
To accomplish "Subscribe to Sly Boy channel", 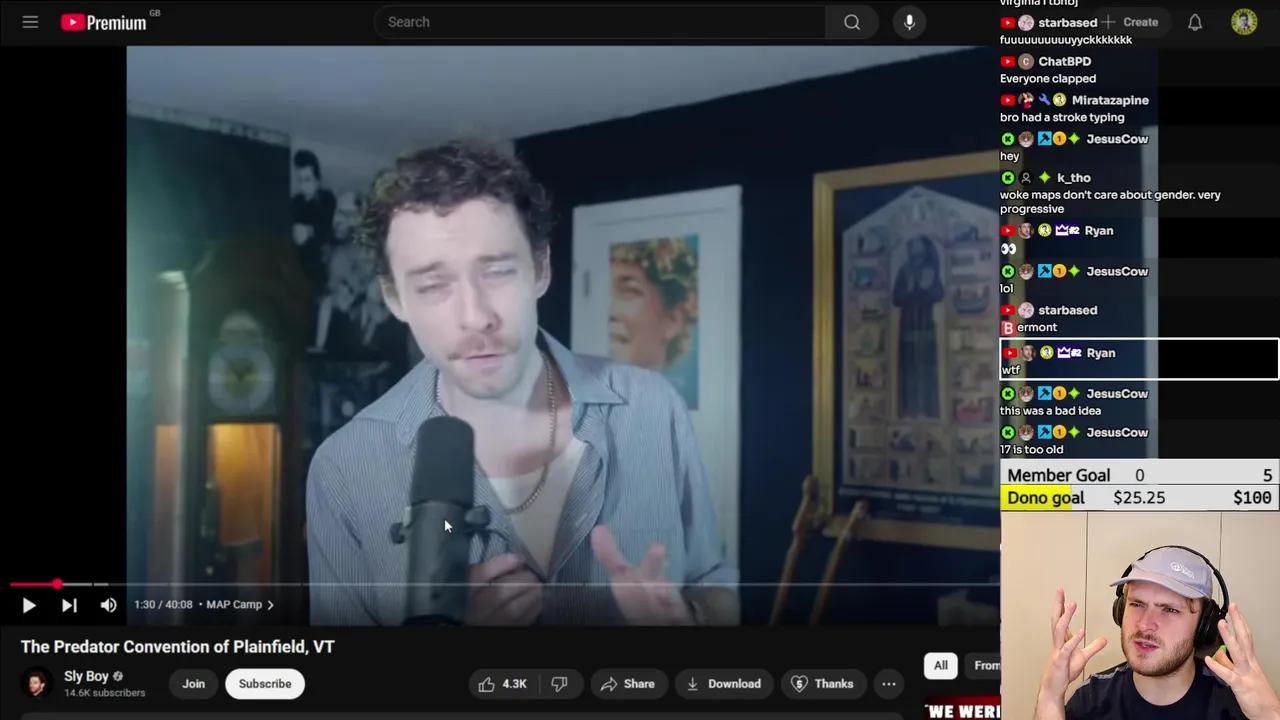I will (265, 684).
